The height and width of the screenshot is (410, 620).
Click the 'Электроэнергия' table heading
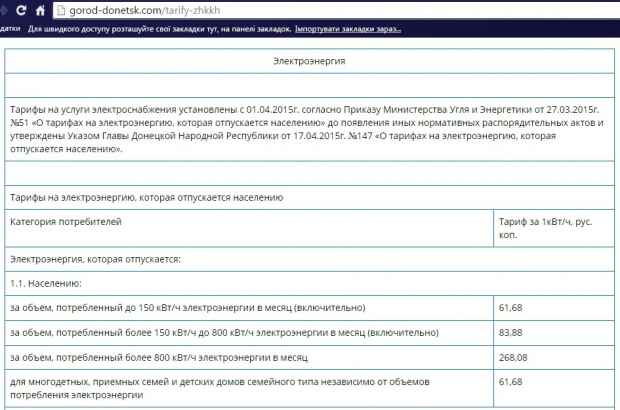coord(310,62)
